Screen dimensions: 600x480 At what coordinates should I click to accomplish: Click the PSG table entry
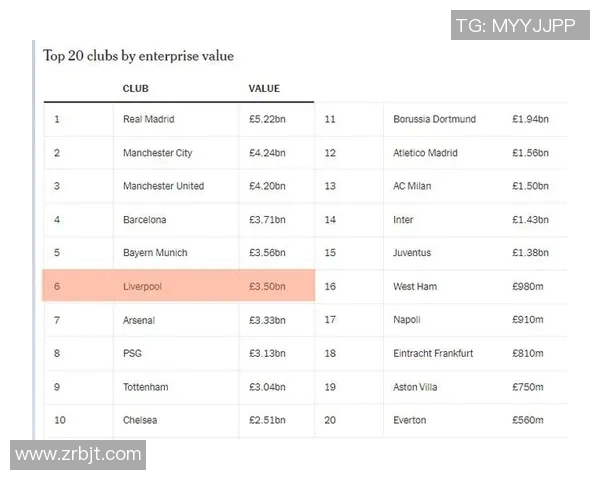coord(132,354)
